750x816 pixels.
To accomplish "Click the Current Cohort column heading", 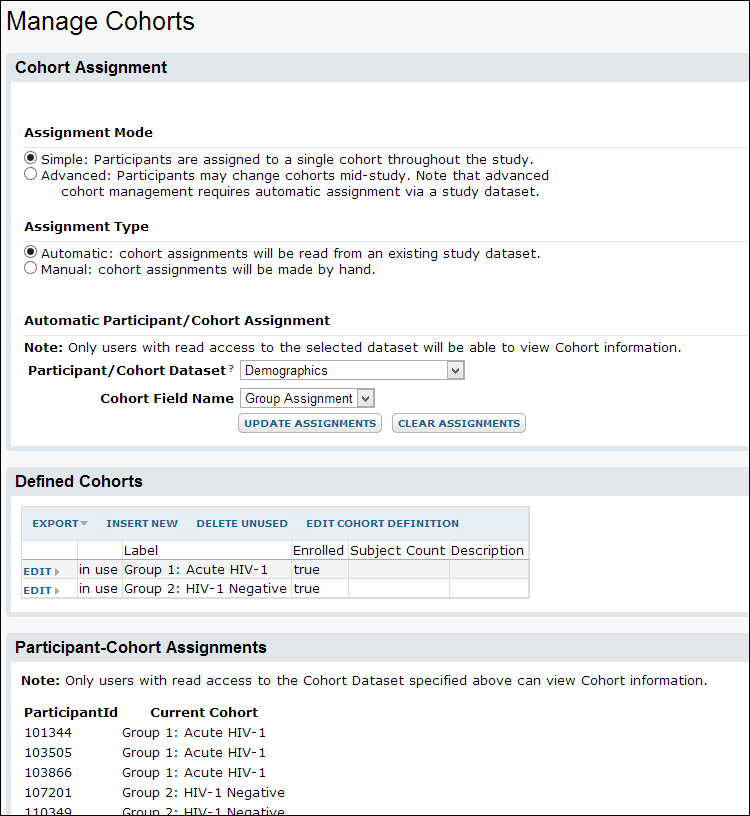I will click(204, 712).
